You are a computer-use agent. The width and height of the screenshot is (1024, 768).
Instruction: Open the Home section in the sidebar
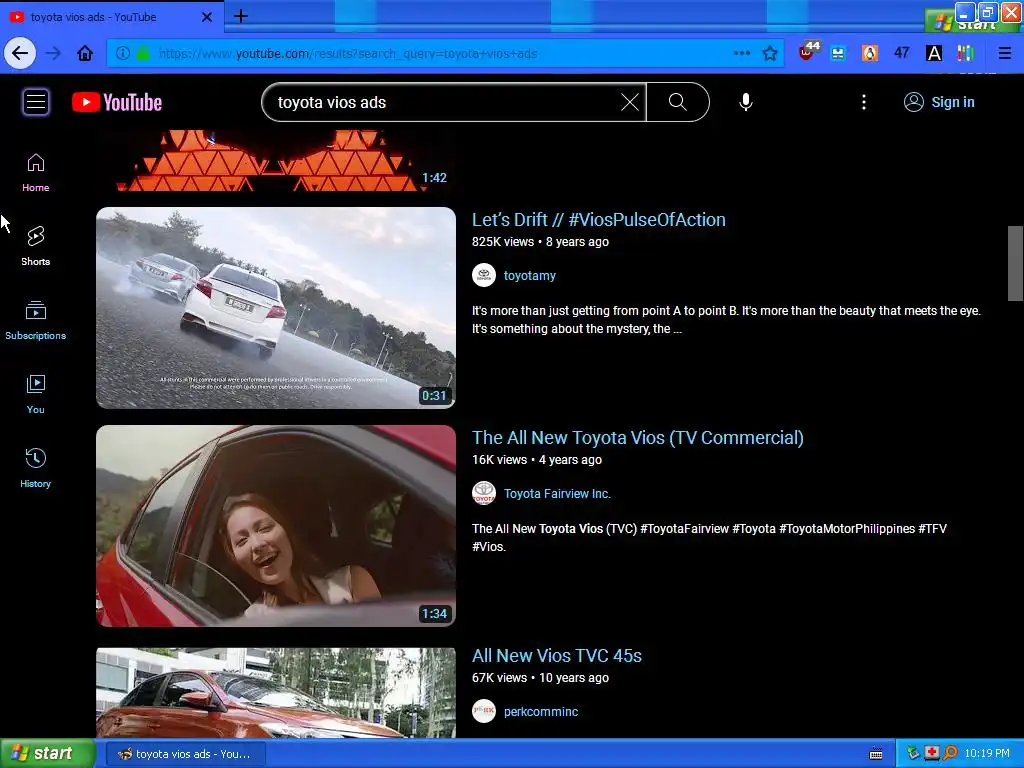click(35, 172)
